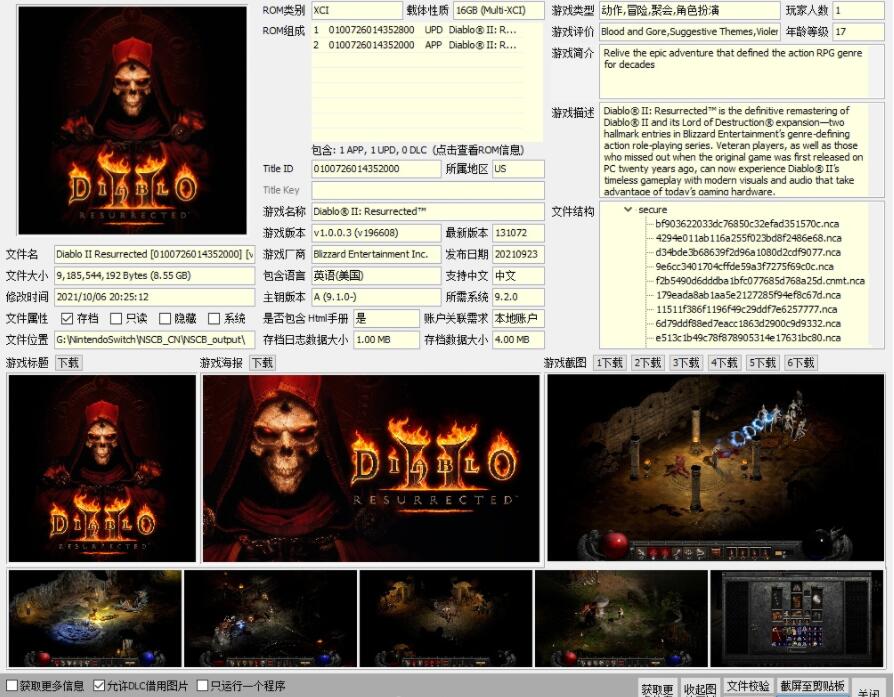The image size is (894, 697).
Task: Download the game poster (游戏海报 下载)
Action: coord(262,363)
